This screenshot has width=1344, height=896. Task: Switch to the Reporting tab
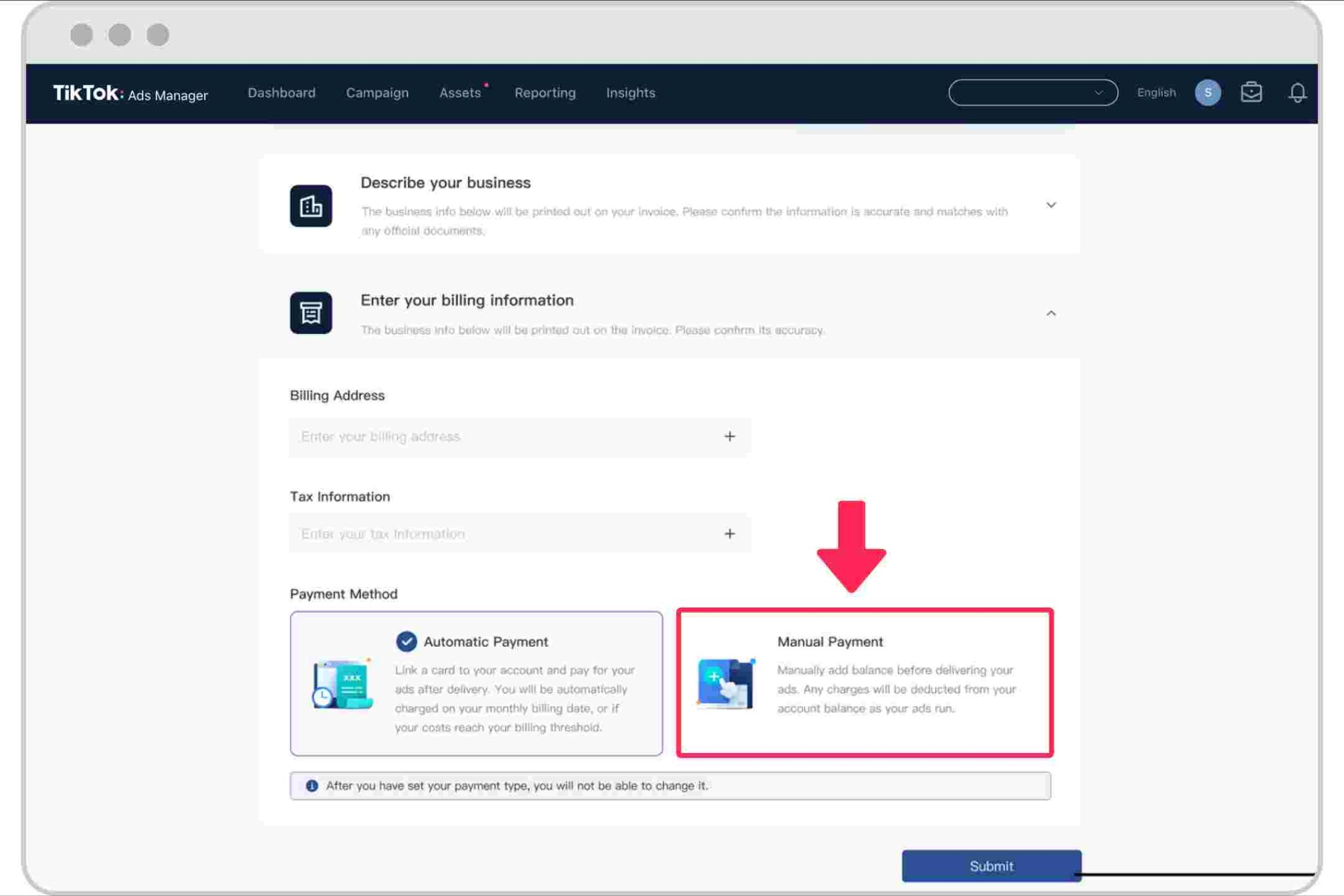545,92
